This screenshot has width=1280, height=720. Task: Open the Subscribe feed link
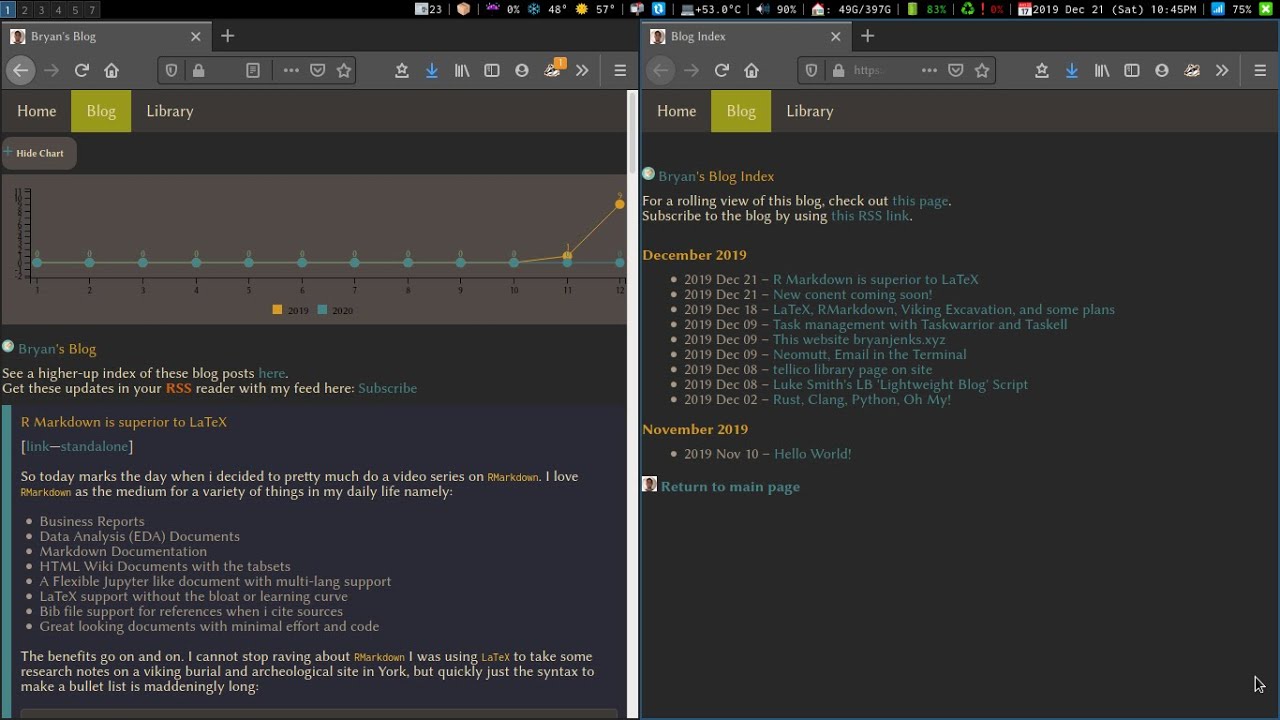[x=387, y=388]
